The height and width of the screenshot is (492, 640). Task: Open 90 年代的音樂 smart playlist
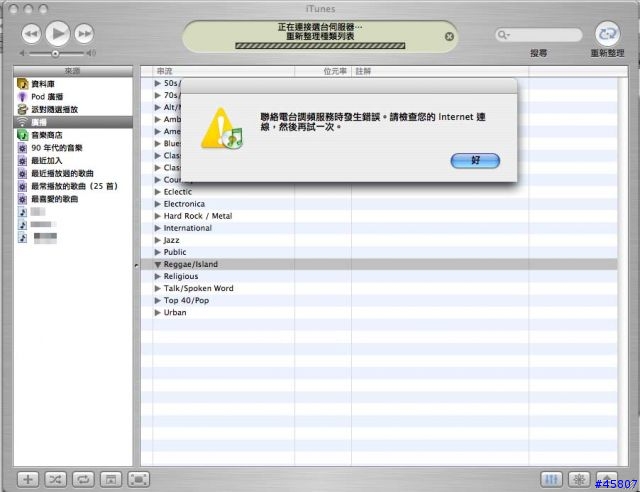pos(73,148)
